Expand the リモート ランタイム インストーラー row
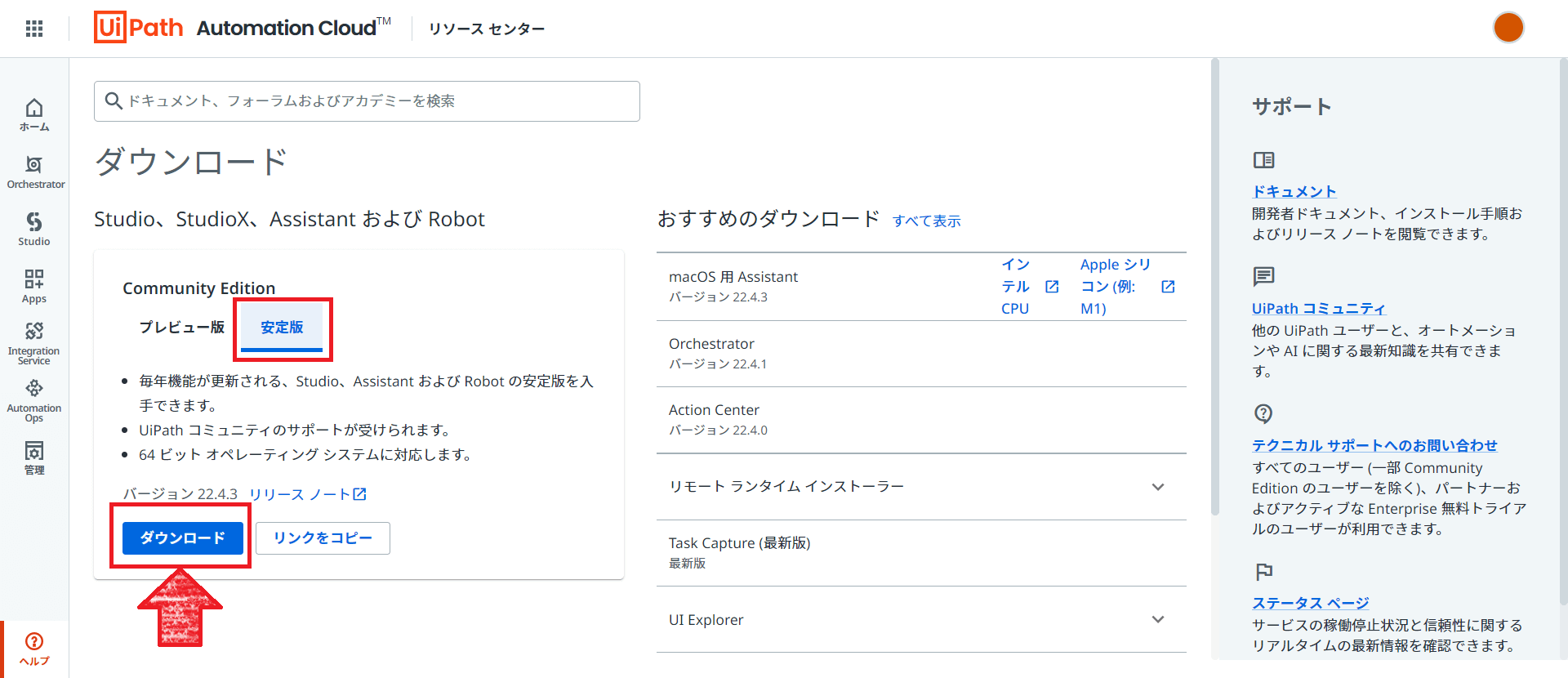Screen dimensions: 1568x678 921,487
